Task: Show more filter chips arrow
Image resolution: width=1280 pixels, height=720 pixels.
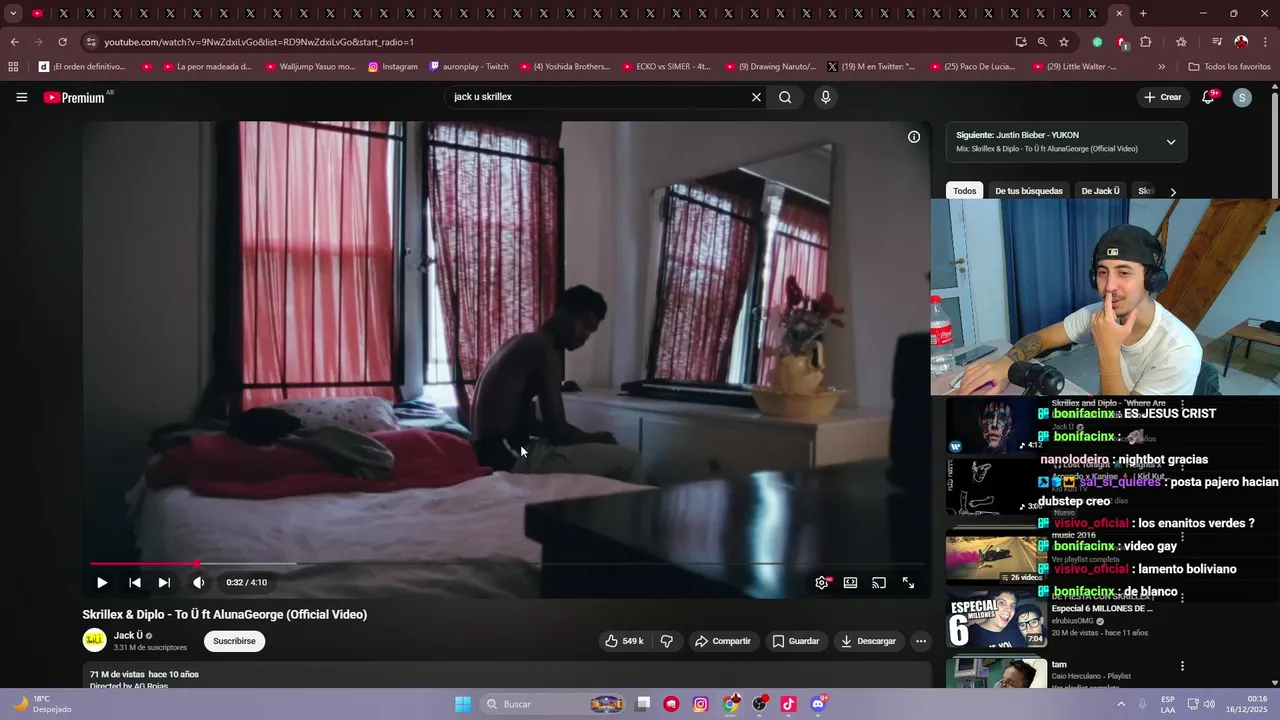Action: [1173, 192]
